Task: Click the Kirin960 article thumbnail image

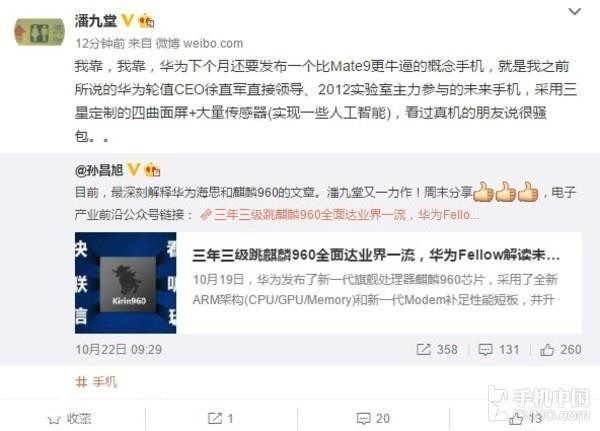Action: pyautogui.click(x=126, y=282)
